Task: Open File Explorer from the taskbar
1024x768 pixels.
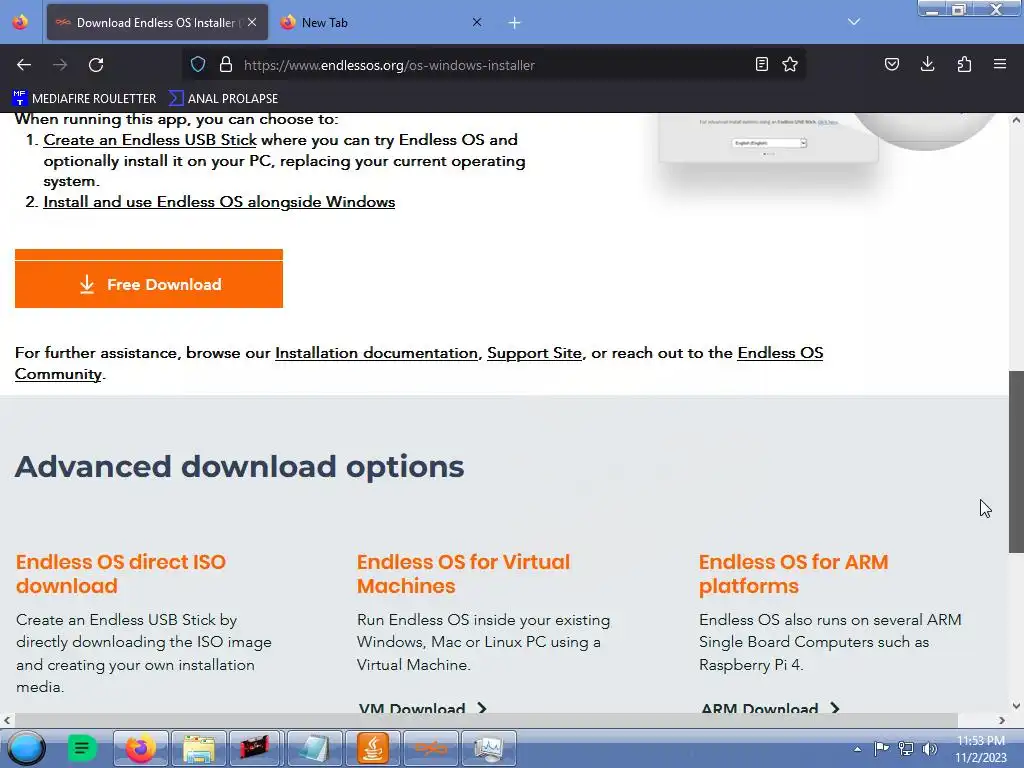Action: 199,748
